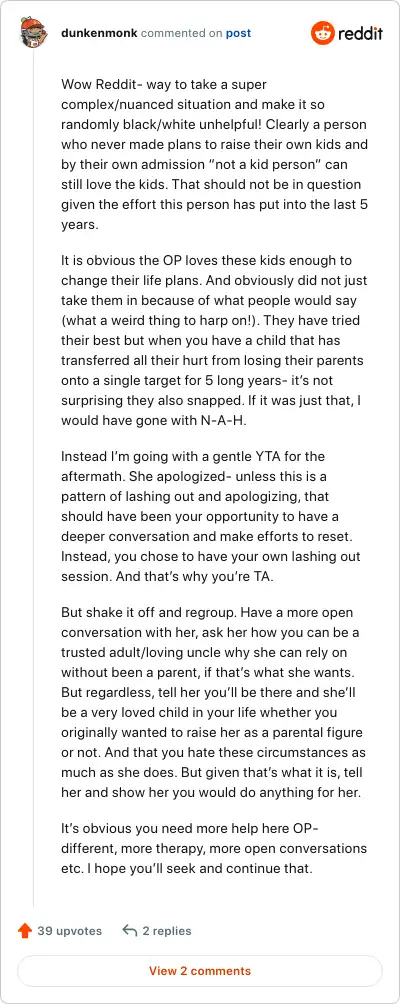Click the dunkenmonk avatar image
The height and width of the screenshot is (1004, 400).
pos(33,33)
